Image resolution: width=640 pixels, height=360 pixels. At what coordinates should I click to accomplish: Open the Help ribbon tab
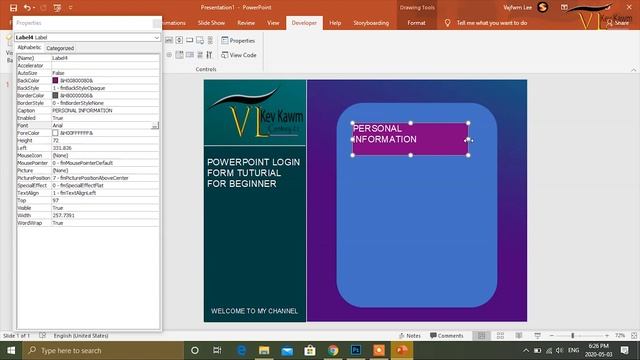click(335, 23)
